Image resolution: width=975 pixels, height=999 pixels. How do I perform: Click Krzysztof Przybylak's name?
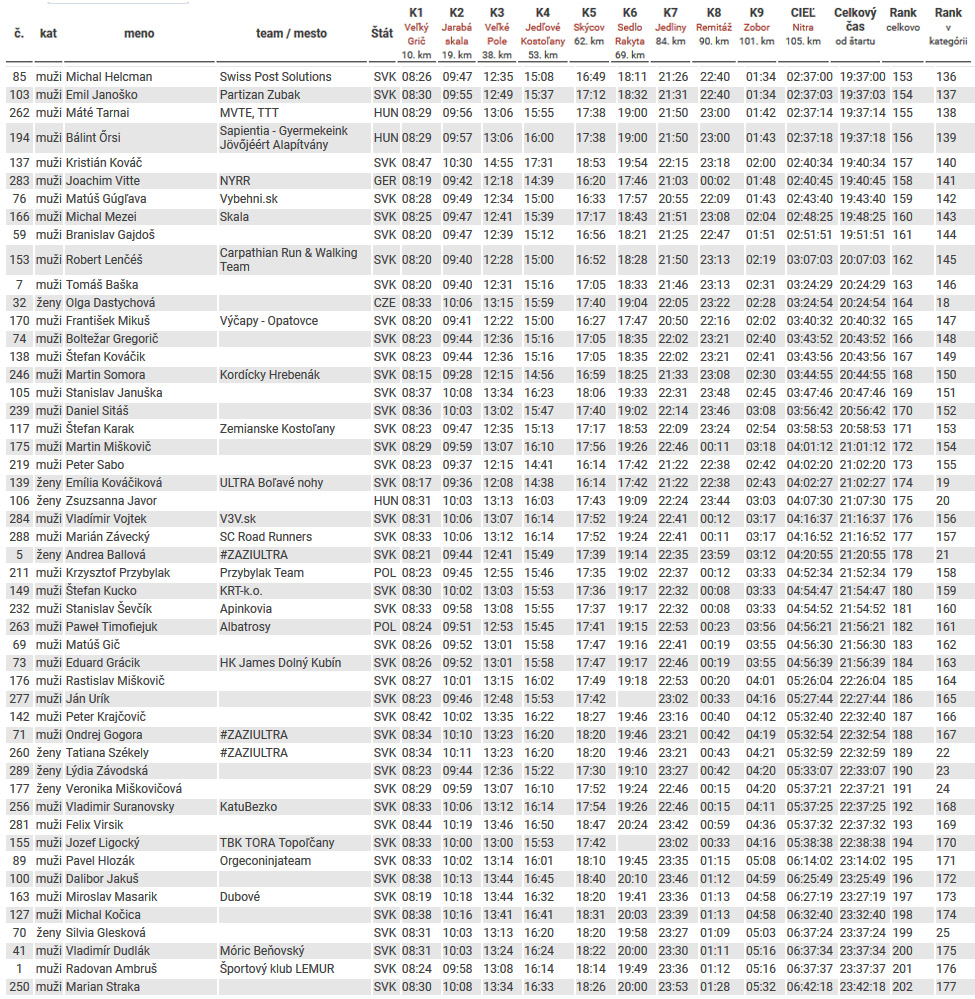click(x=118, y=573)
